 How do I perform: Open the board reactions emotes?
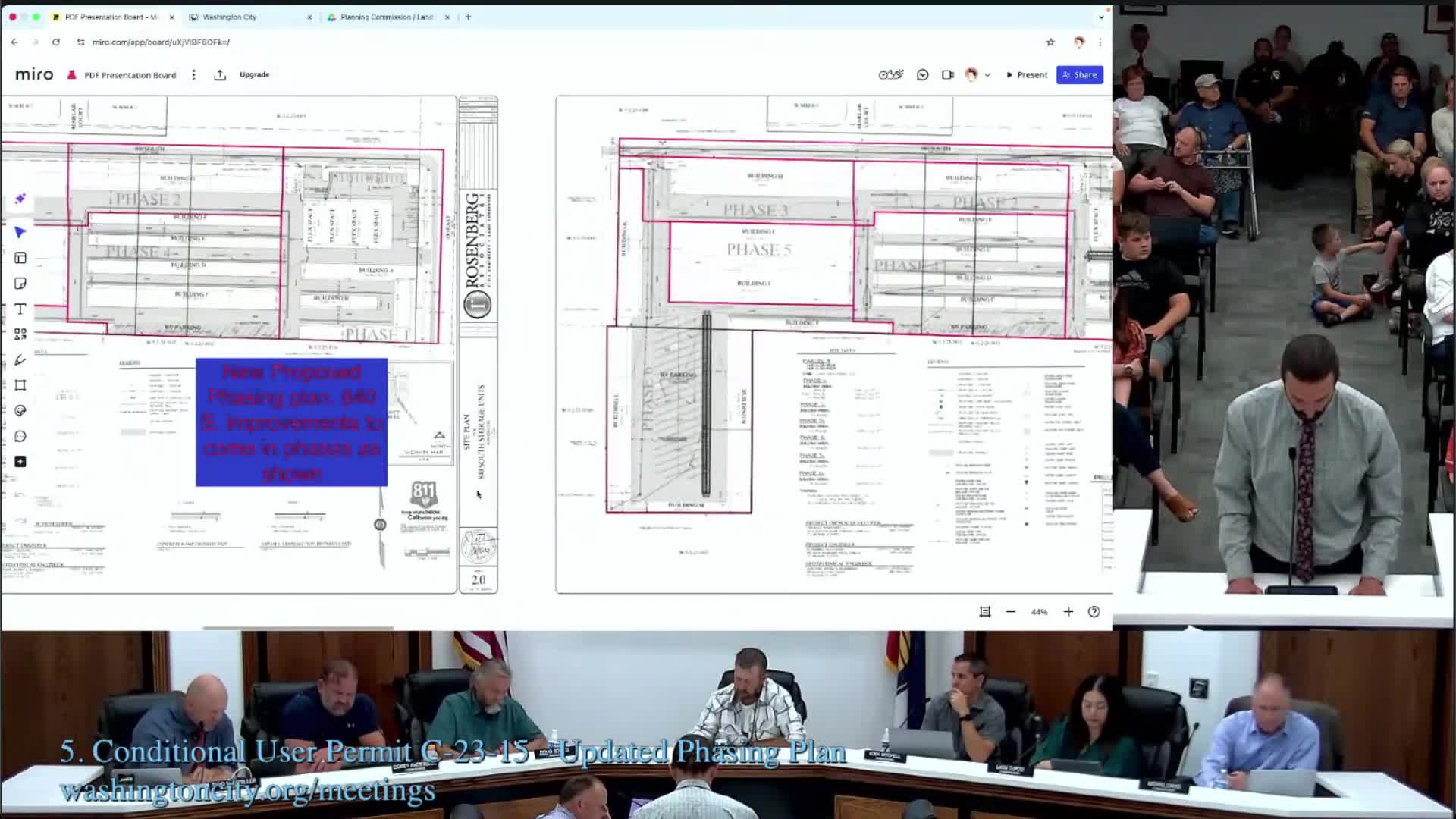coord(890,74)
